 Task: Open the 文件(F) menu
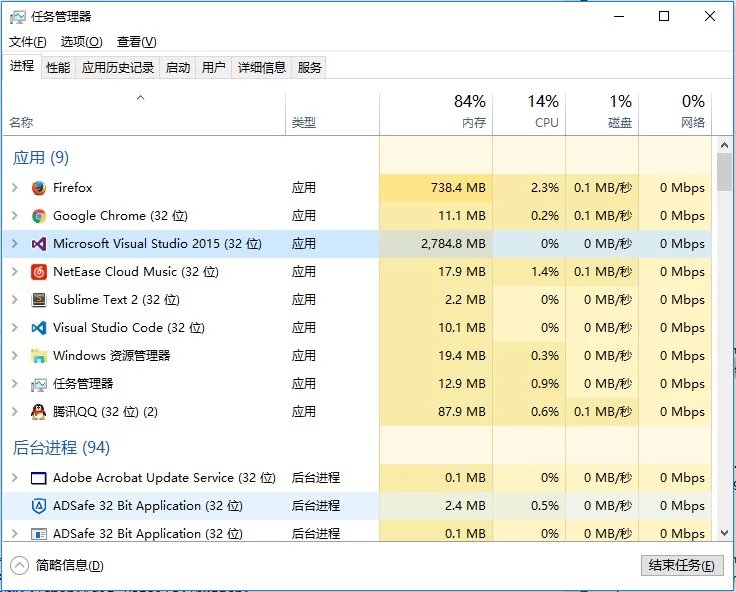(x=28, y=42)
